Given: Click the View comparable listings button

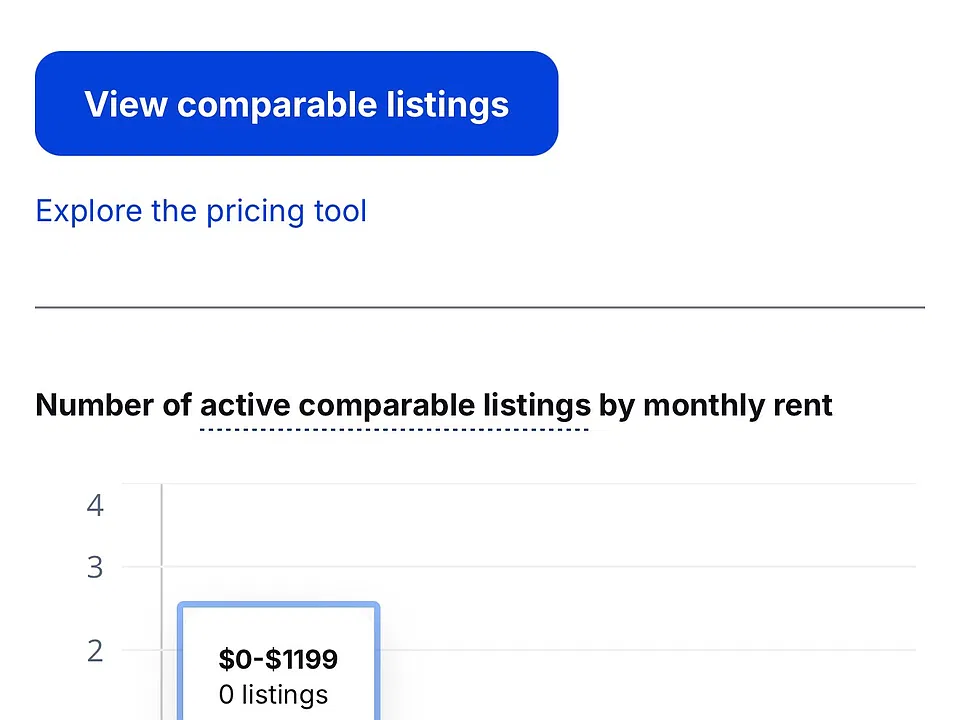Looking at the screenshot, I should 296,103.
